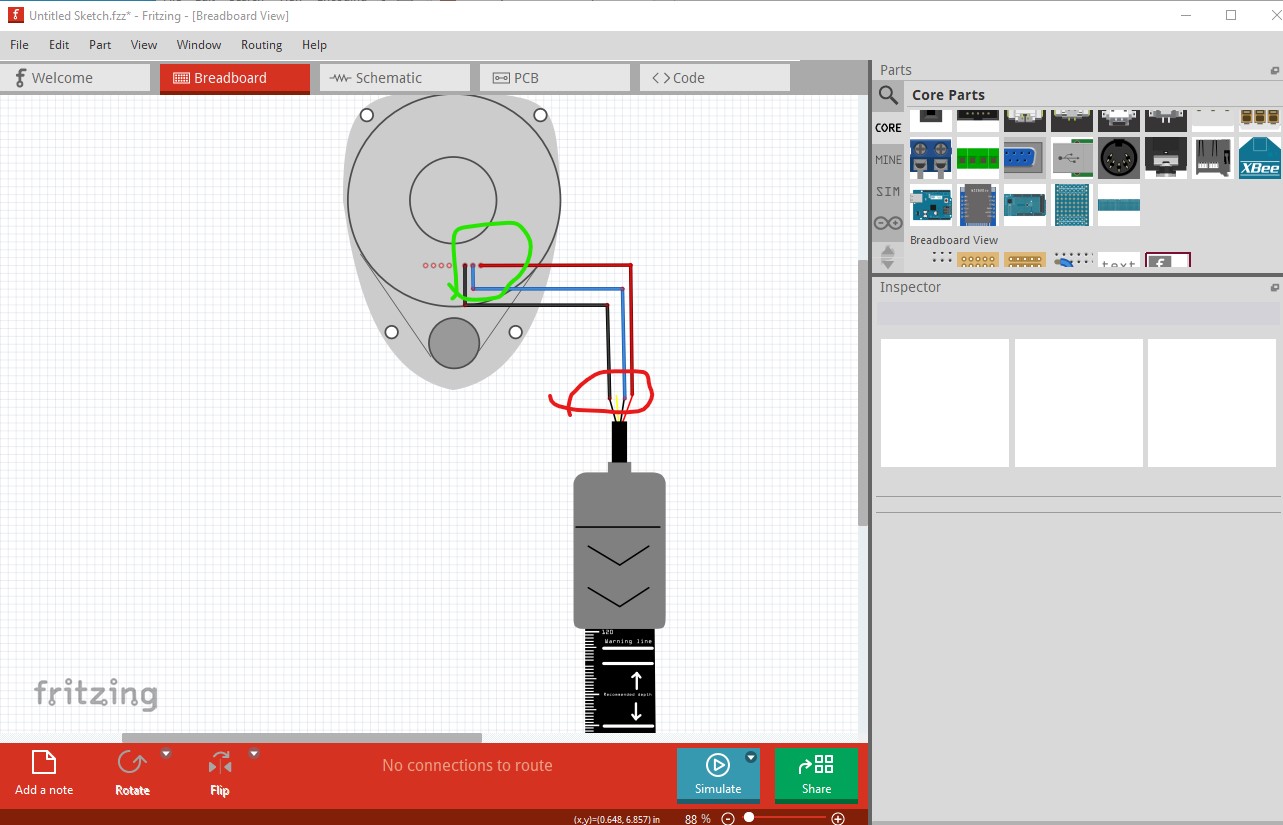Pick the gray microcontroller shield part
Image resolution: width=1283 pixels, height=825 pixels.
pos(978,205)
